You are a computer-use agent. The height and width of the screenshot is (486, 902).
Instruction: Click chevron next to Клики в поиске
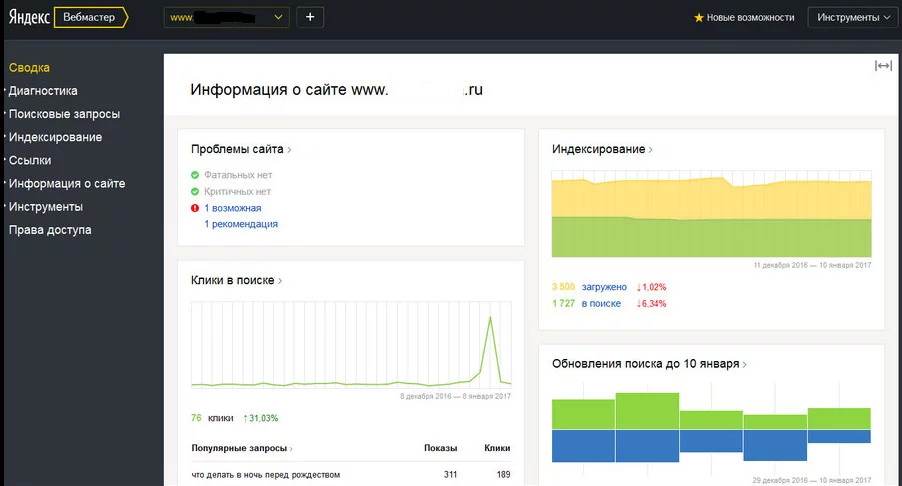280,281
